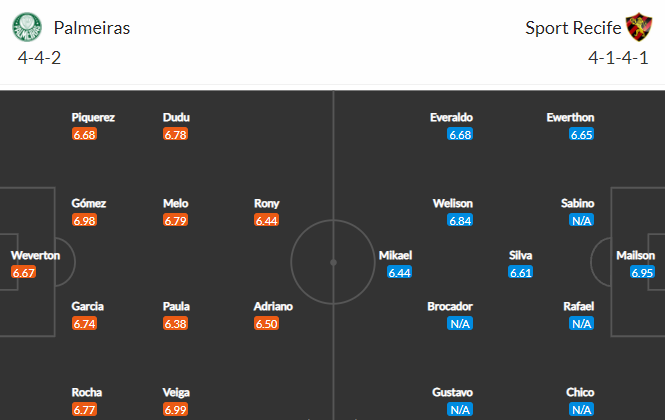
Task: Select Mailson's 6.95 rating badge
Action: (642, 272)
